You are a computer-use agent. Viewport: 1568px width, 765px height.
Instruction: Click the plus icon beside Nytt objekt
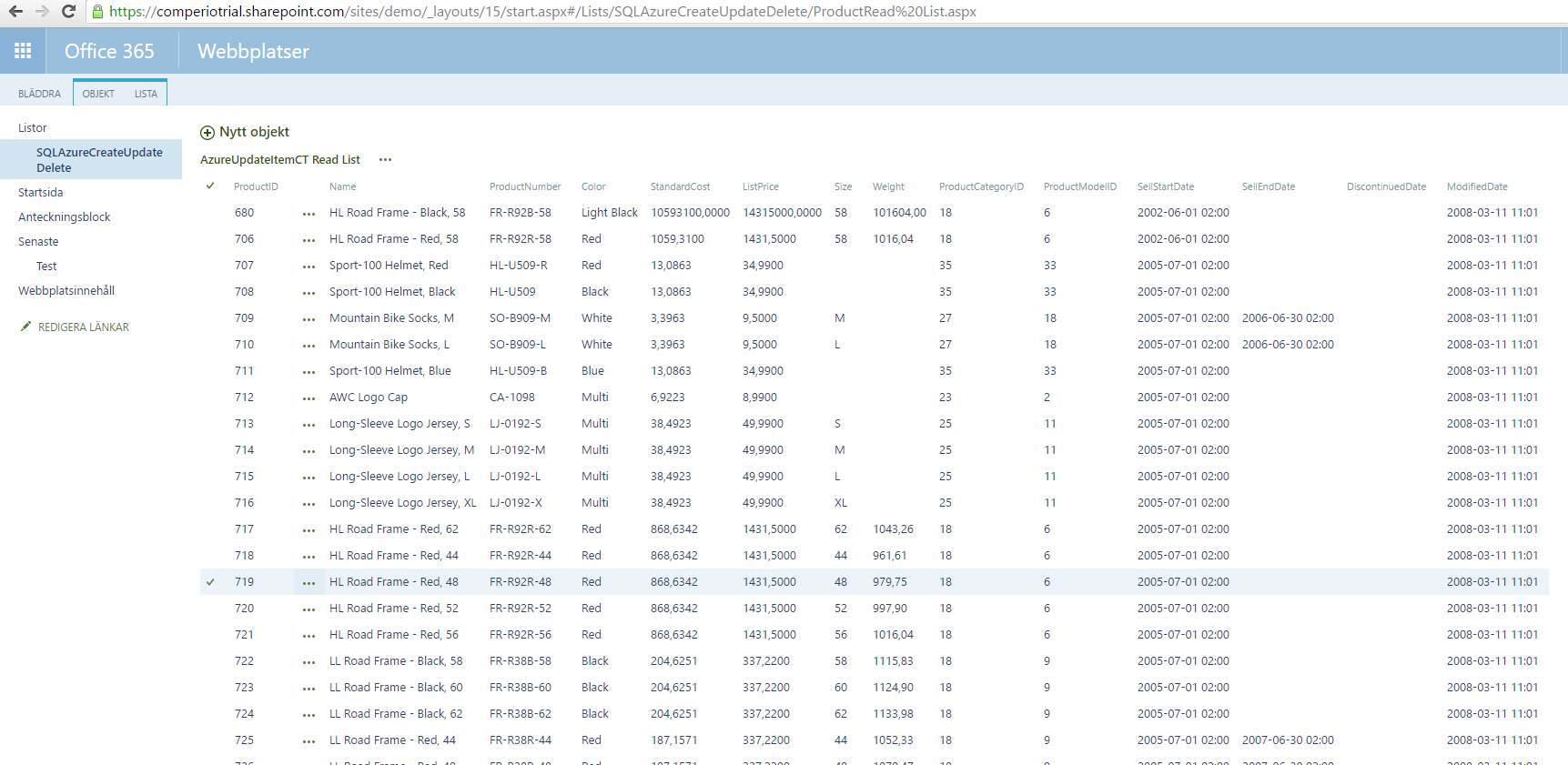coord(207,133)
